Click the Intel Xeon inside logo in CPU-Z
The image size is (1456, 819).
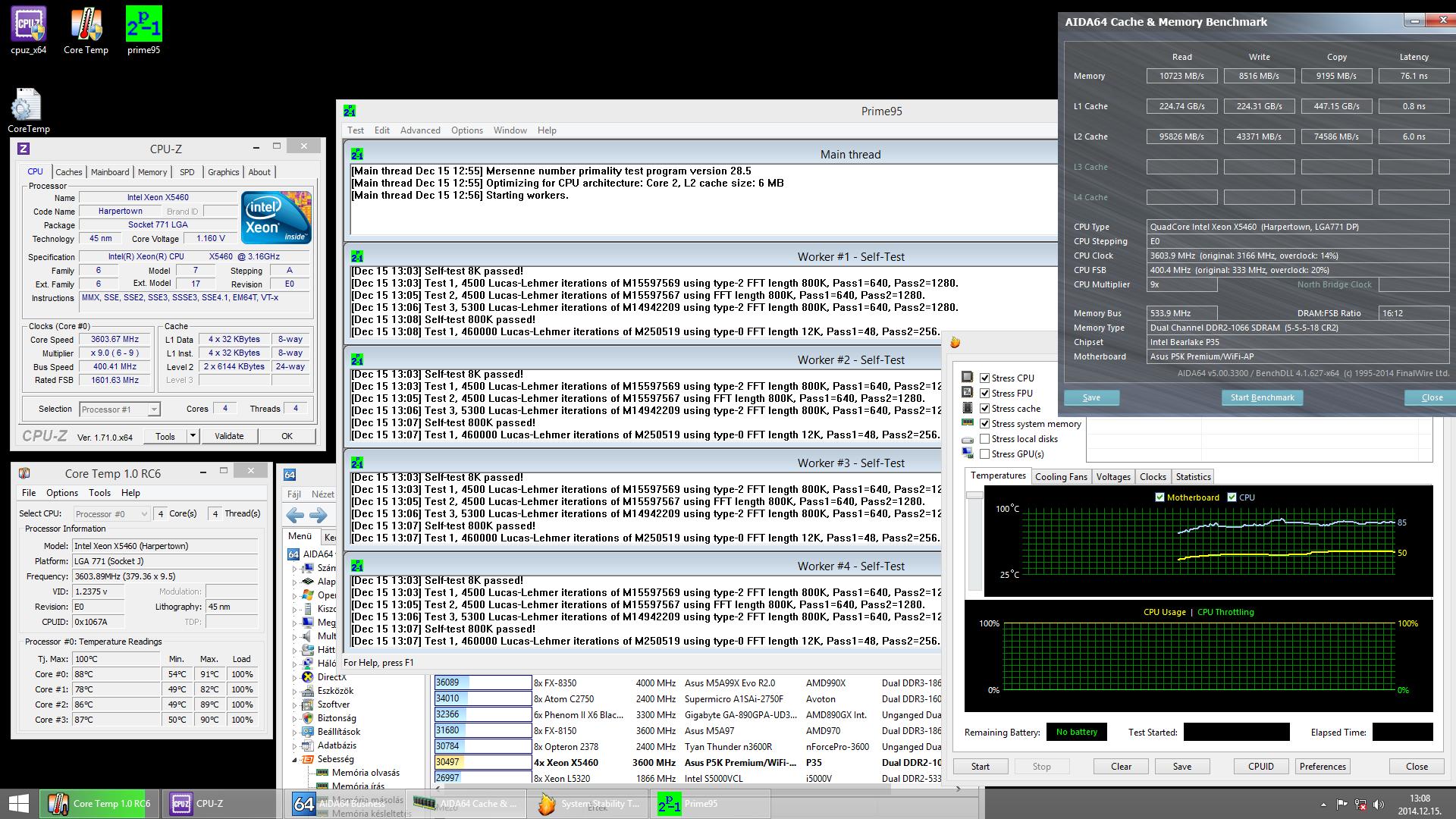[x=276, y=218]
